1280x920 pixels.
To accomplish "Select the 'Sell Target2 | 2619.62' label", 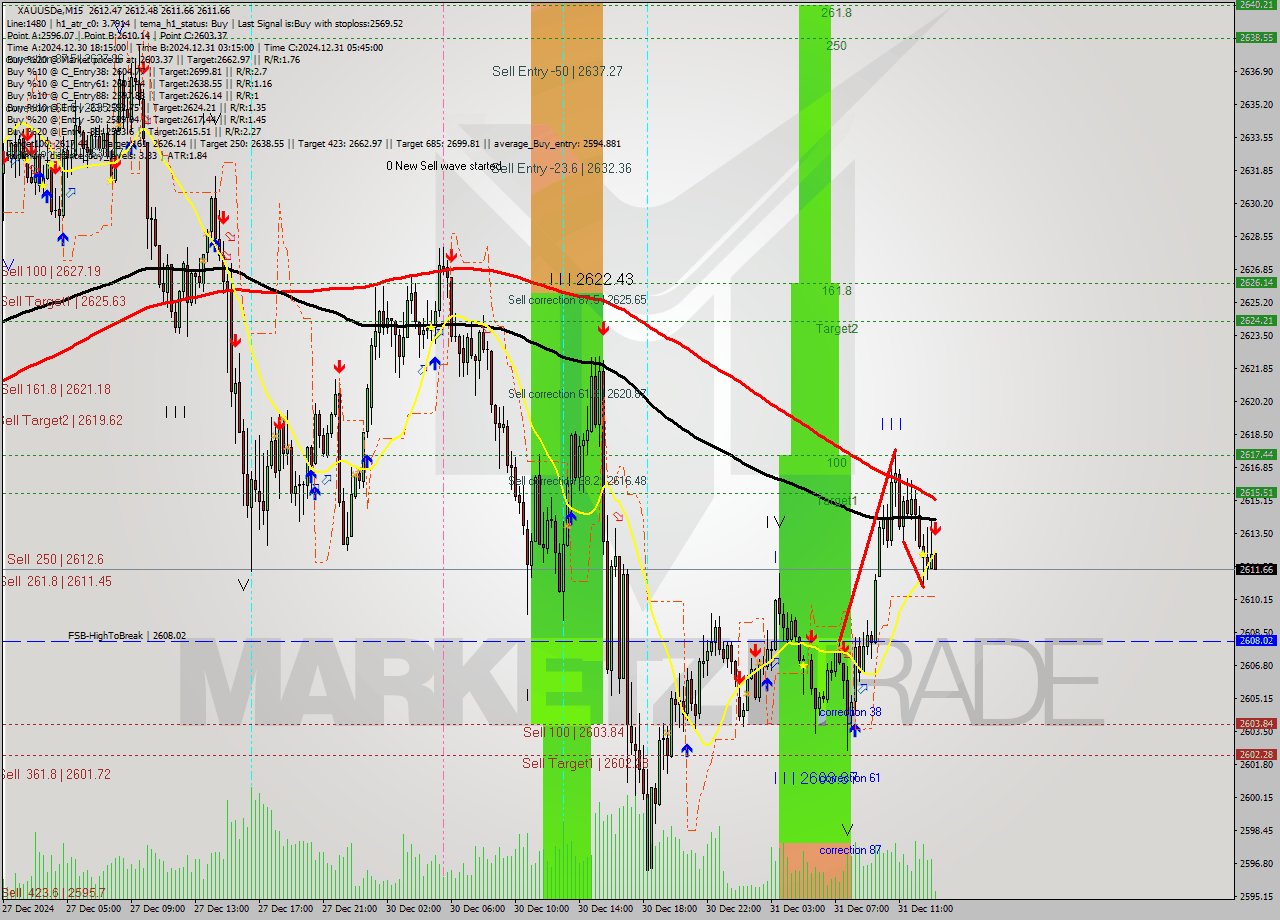I will click(62, 420).
